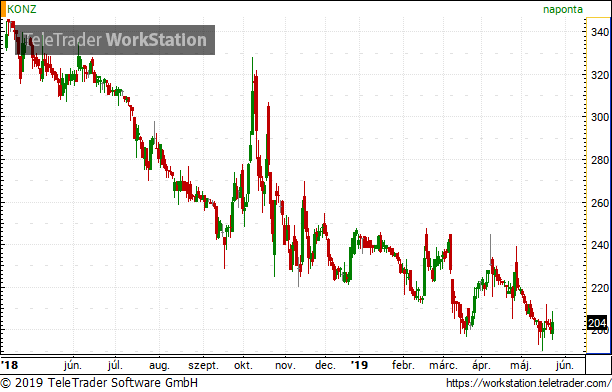Click the 2019 TeleTrader Software GmbH copyright text

tap(99, 383)
